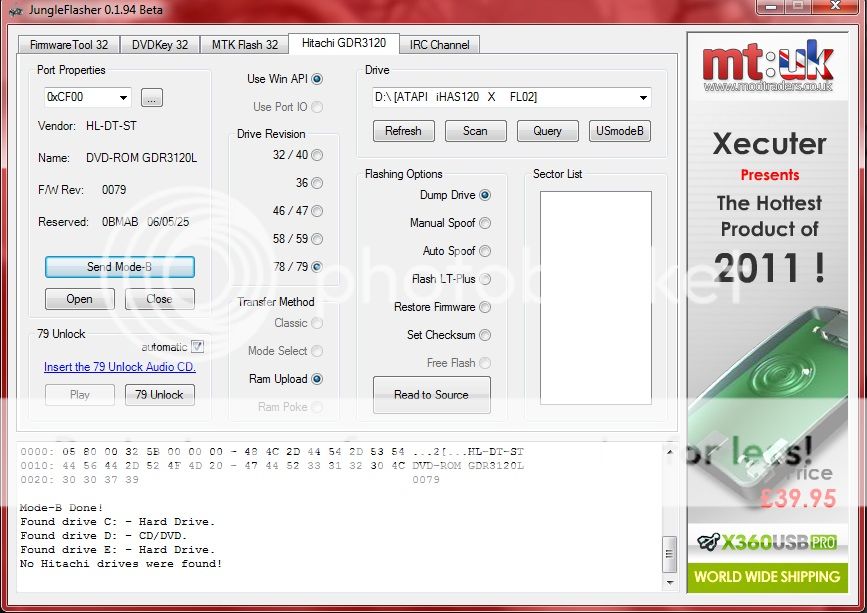
Task: Enable the Auto Spoof option
Action: click(x=485, y=251)
